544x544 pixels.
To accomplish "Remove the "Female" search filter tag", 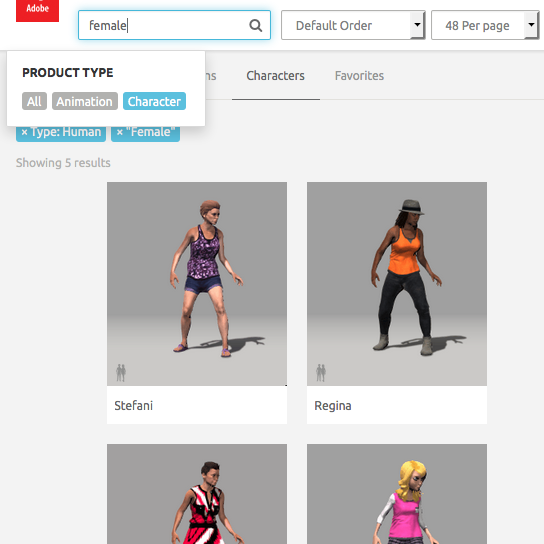I will pos(120,132).
